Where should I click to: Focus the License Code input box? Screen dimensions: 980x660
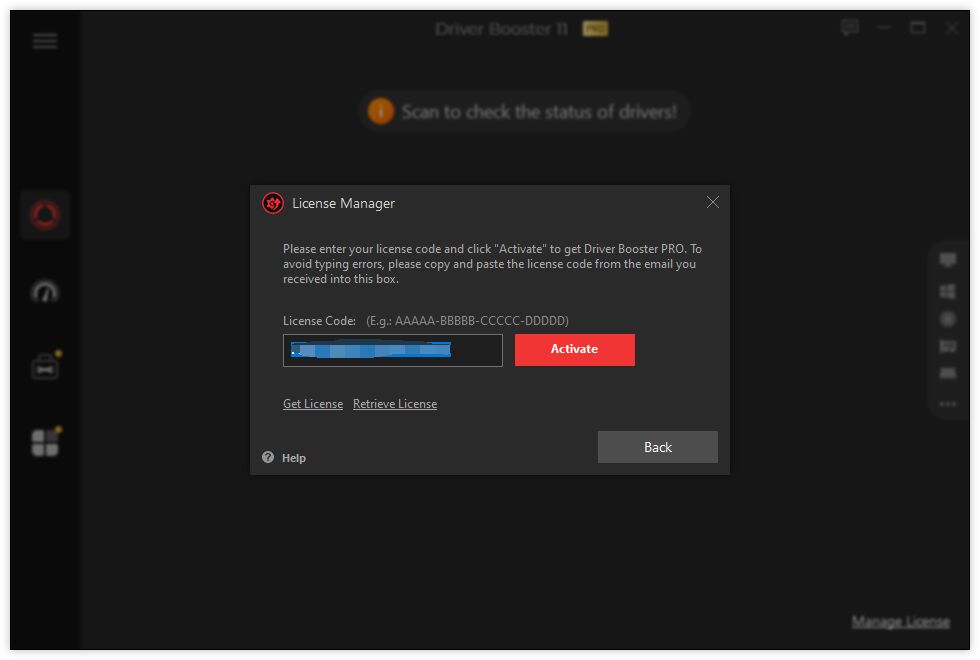tap(392, 350)
